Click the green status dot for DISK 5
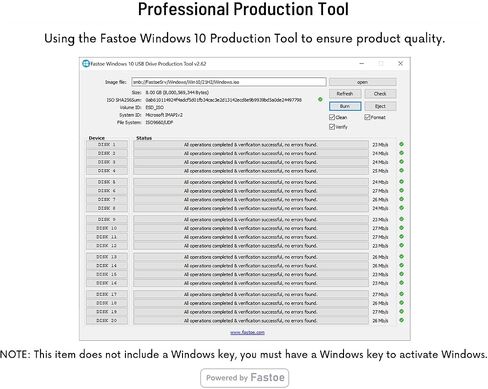 401,182
